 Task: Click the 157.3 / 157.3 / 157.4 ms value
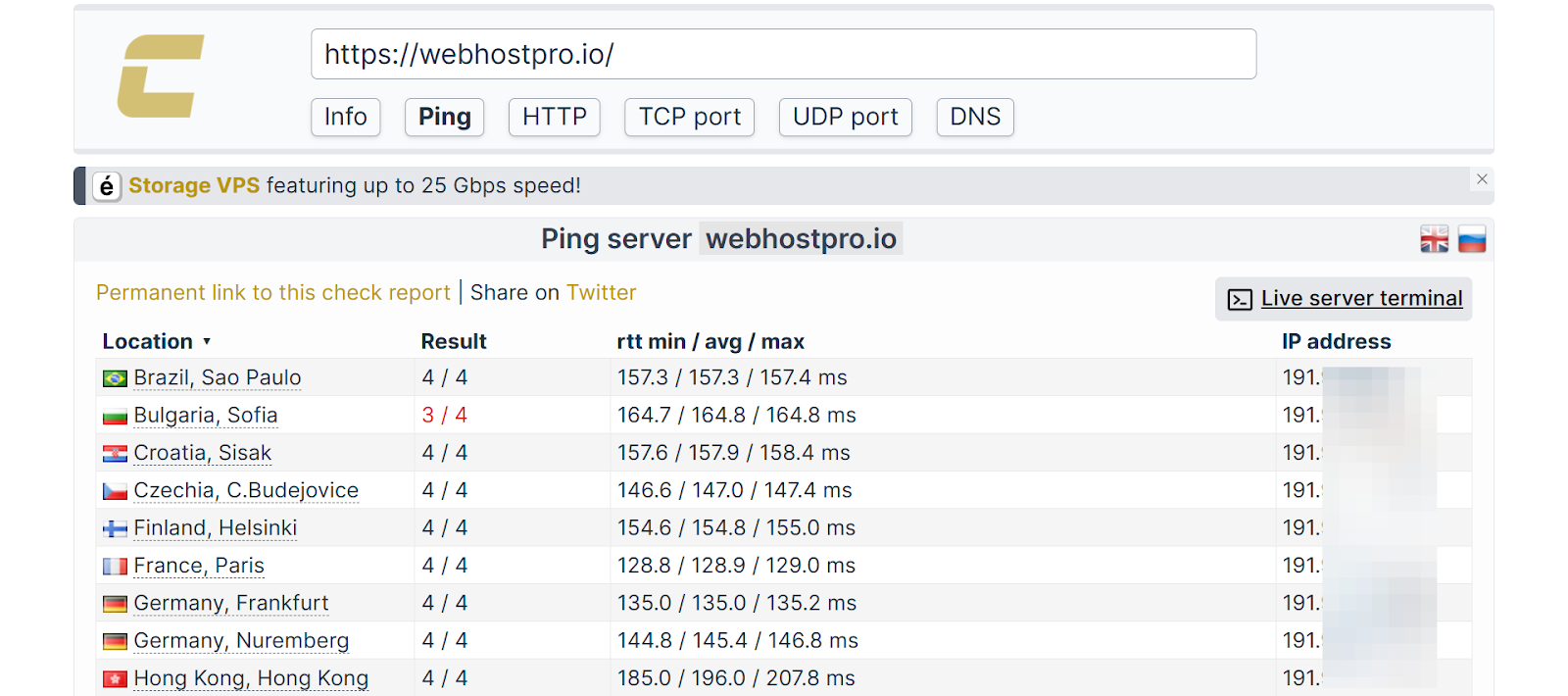(732, 377)
